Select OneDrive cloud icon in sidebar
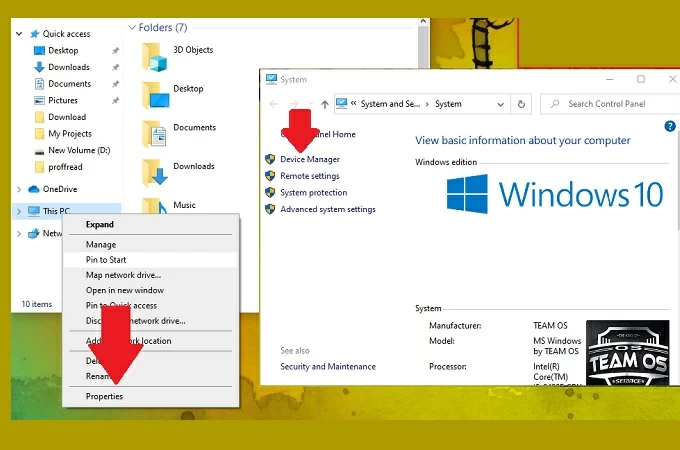This screenshot has width=680, height=450. pos(34,189)
